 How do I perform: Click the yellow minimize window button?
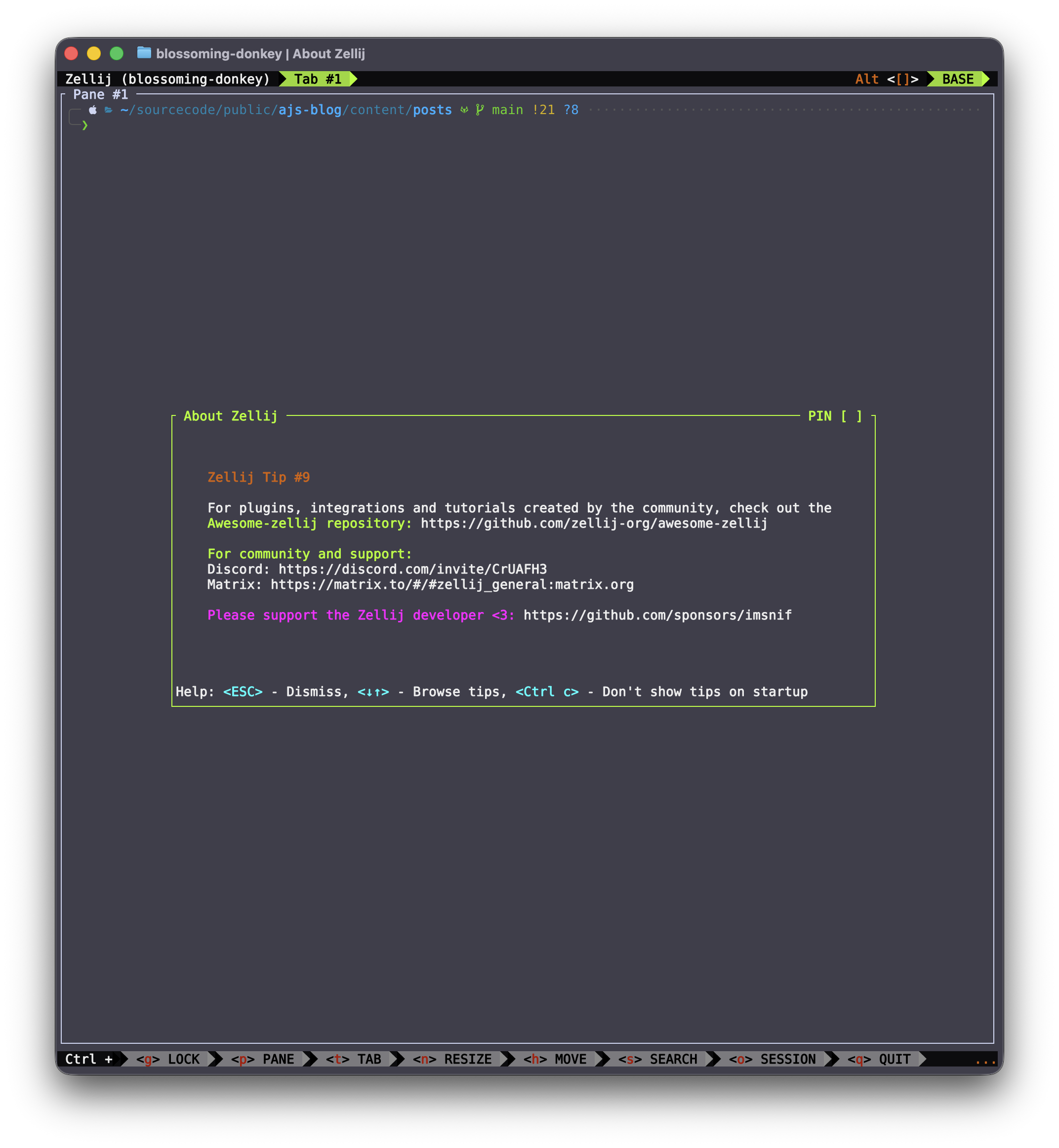(x=94, y=53)
